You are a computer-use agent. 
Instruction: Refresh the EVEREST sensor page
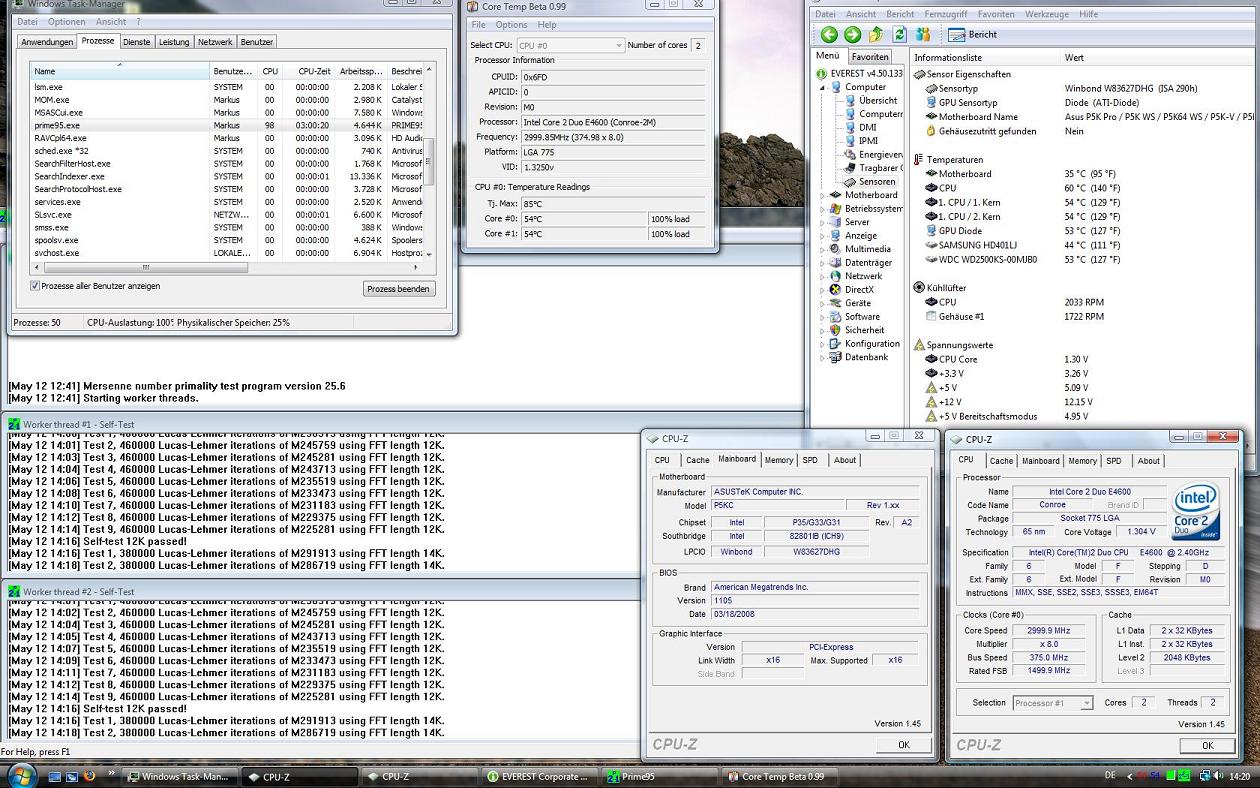899,35
